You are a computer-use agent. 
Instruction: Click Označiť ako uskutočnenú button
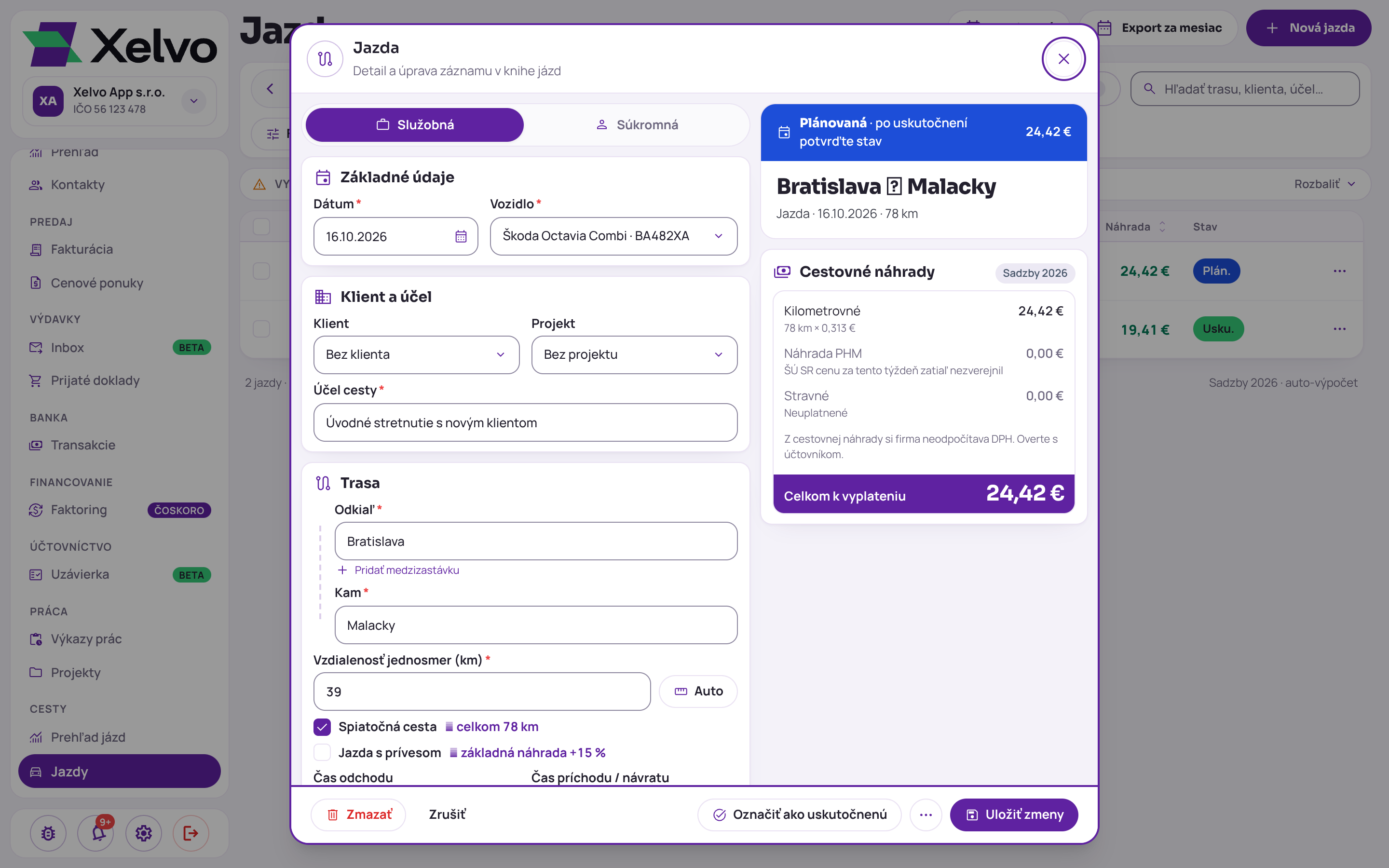[800, 814]
